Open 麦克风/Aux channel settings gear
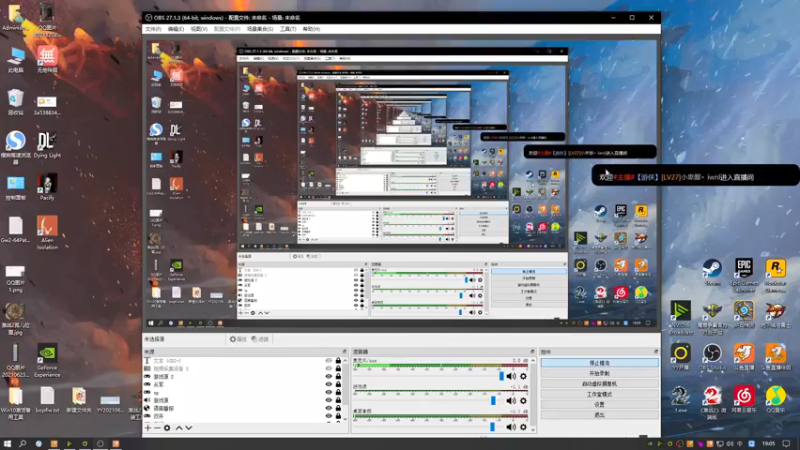This screenshot has width=800, height=450. [x=523, y=376]
